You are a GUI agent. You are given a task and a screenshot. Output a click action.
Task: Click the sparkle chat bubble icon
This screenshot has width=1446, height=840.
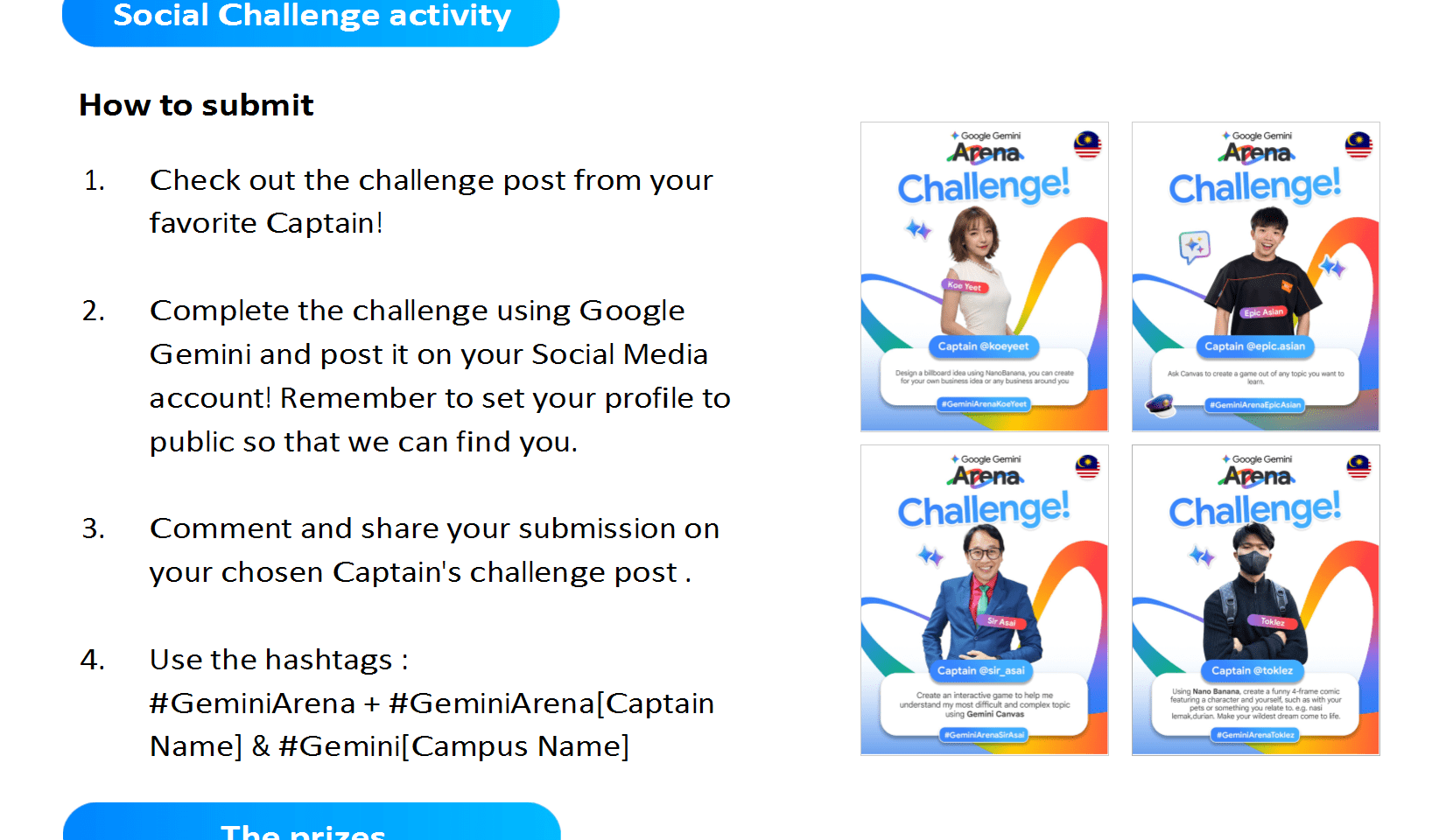1194,246
